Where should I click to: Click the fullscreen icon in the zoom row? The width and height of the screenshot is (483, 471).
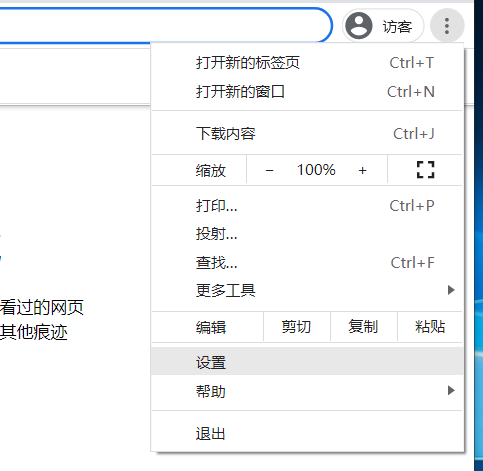tap(425, 170)
